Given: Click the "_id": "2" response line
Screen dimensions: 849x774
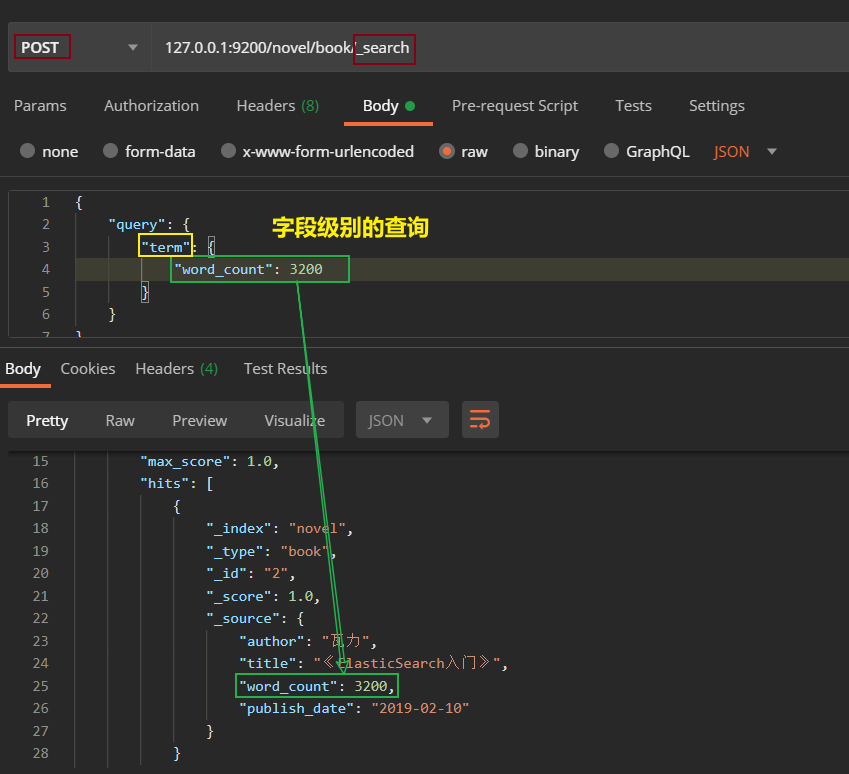Looking at the screenshot, I should [251, 573].
